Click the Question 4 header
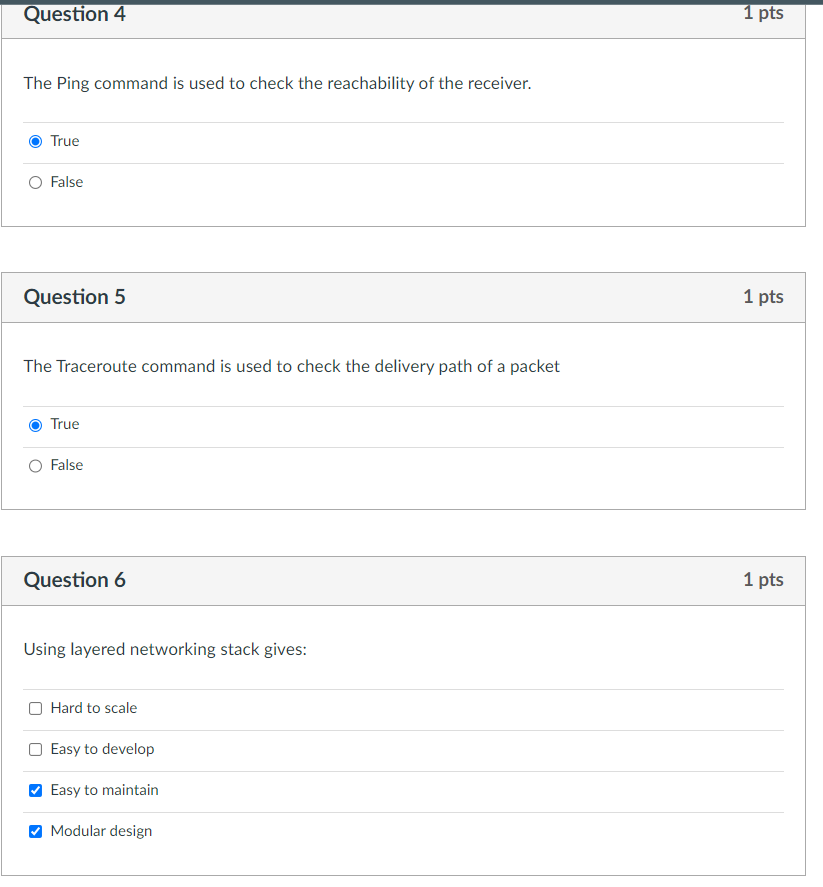Screen dimensions: 823x887 [75, 14]
